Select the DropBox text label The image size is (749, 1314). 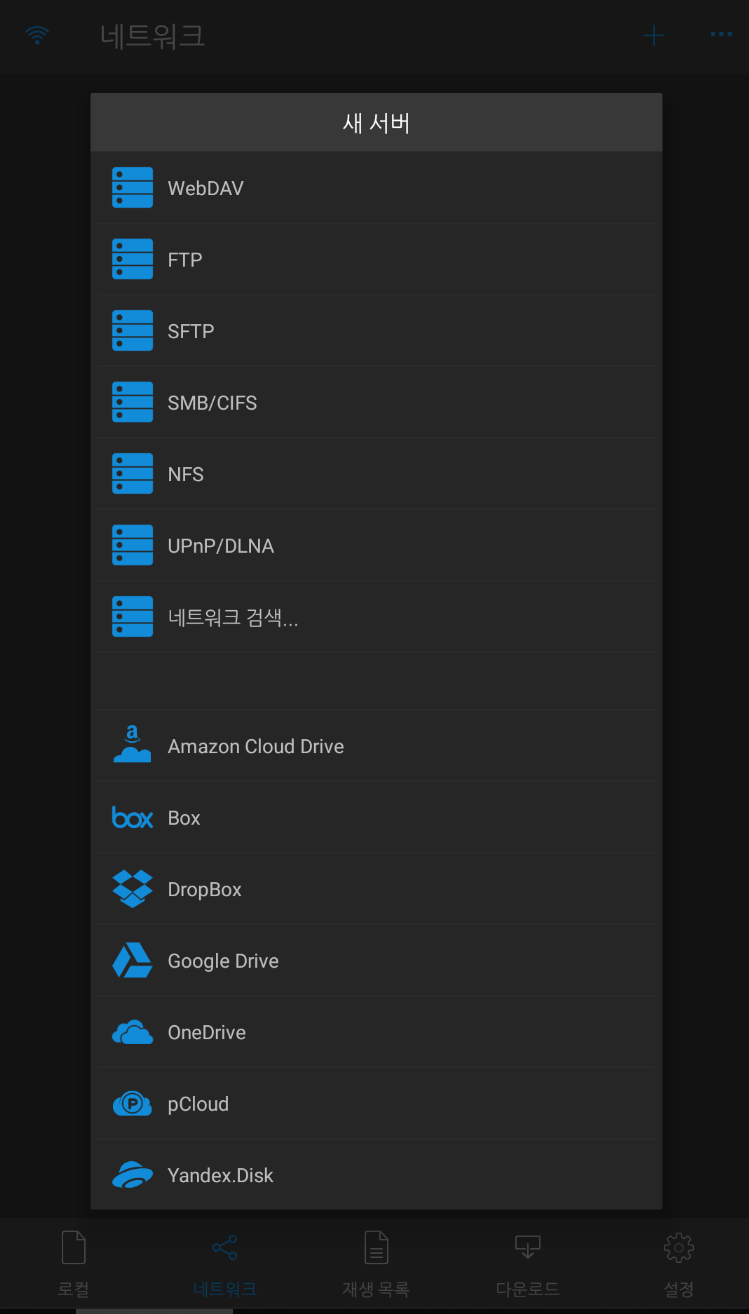click(x=205, y=890)
